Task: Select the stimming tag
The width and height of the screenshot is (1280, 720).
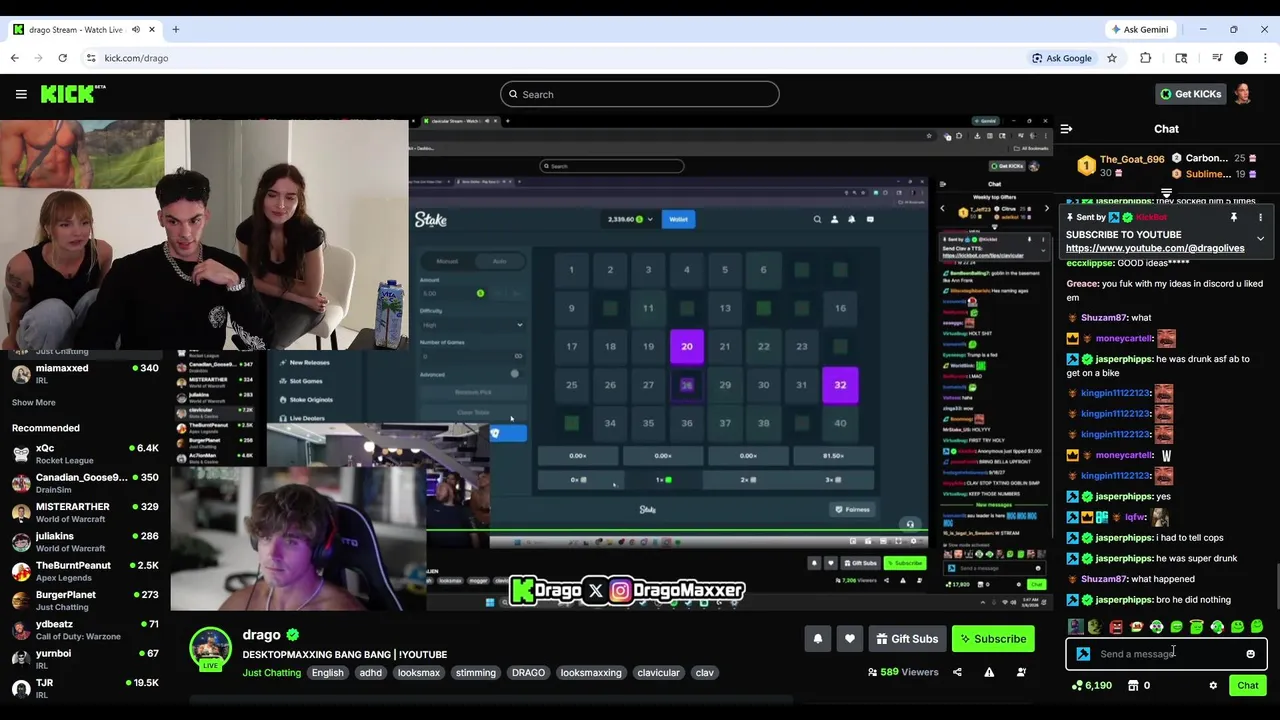Action: coord(476,673)
